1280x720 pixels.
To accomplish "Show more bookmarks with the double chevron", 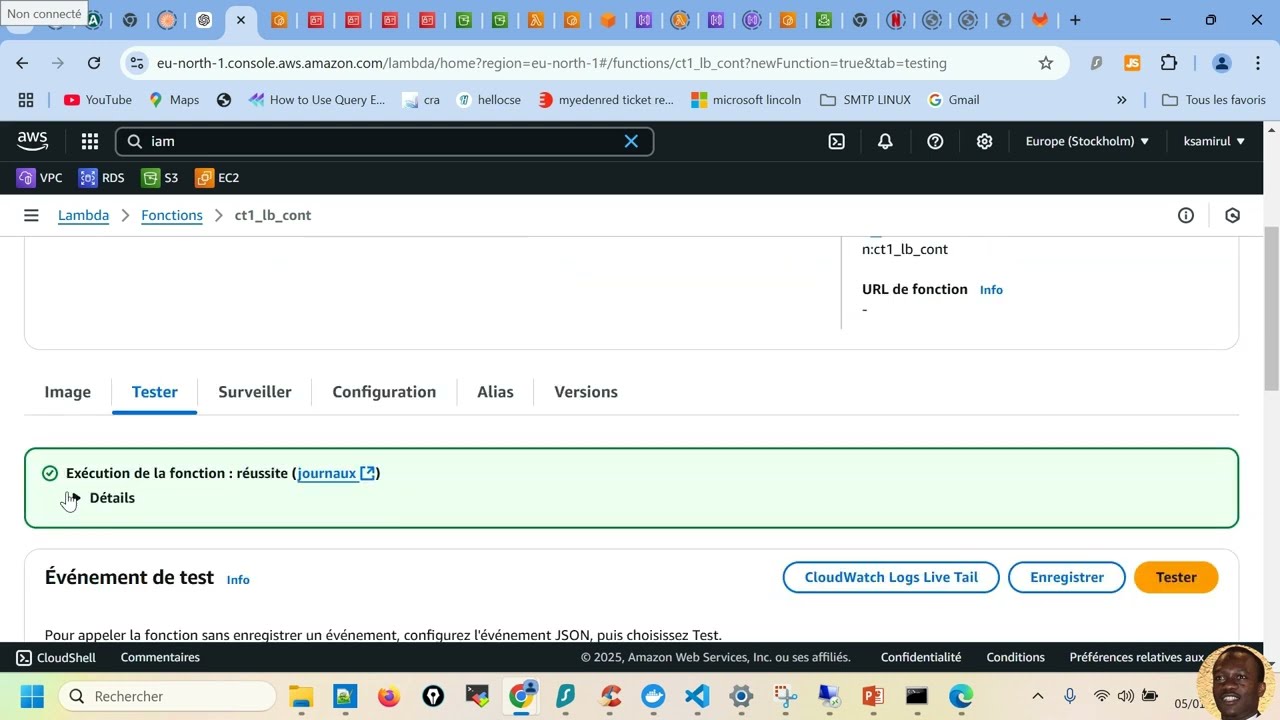I will coord(1121,100).
